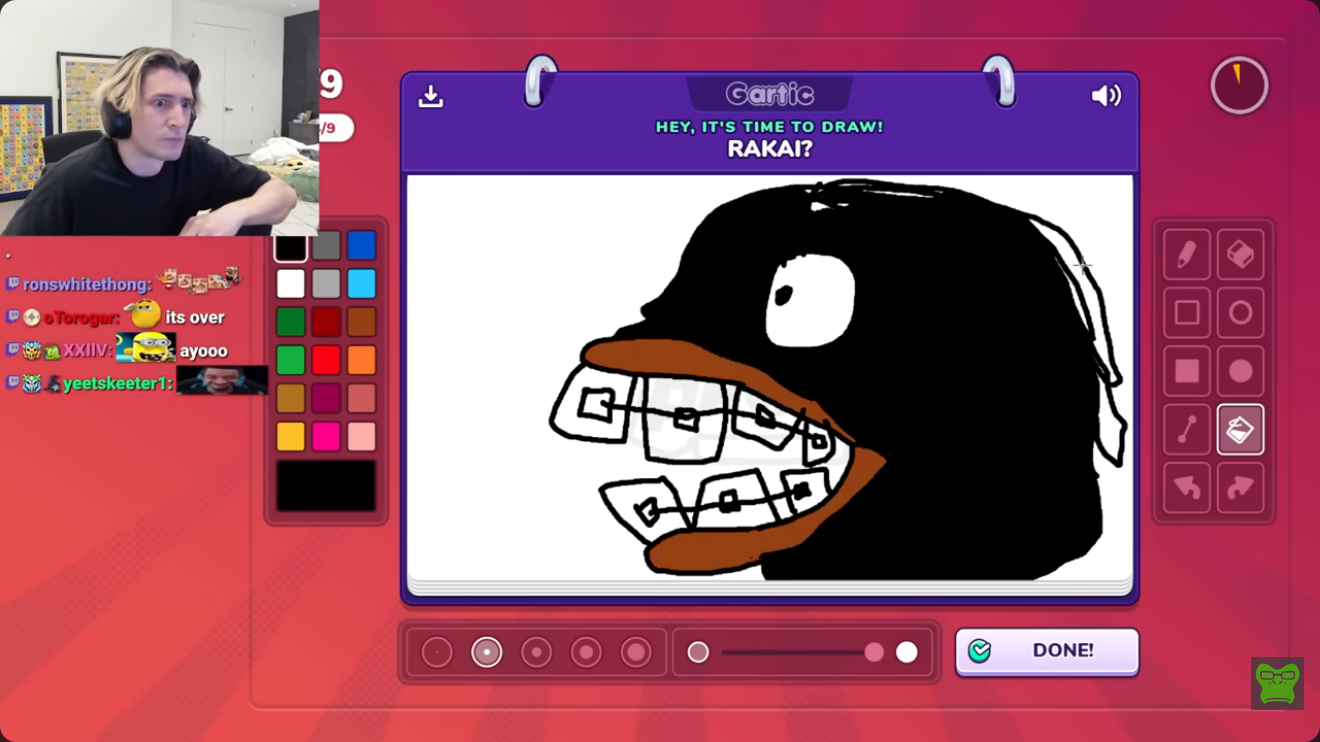Click inside the drawing canvas eye
Image resolution: width=1320 pixels, height=742 pixels.
[x=810, y=298]
